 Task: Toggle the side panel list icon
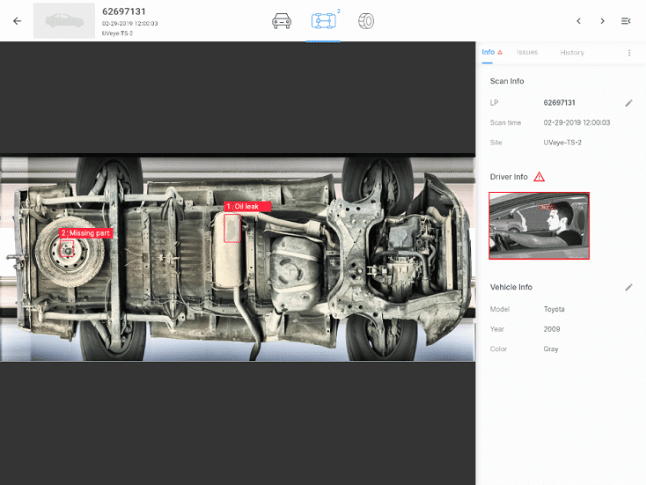[626, 21]
